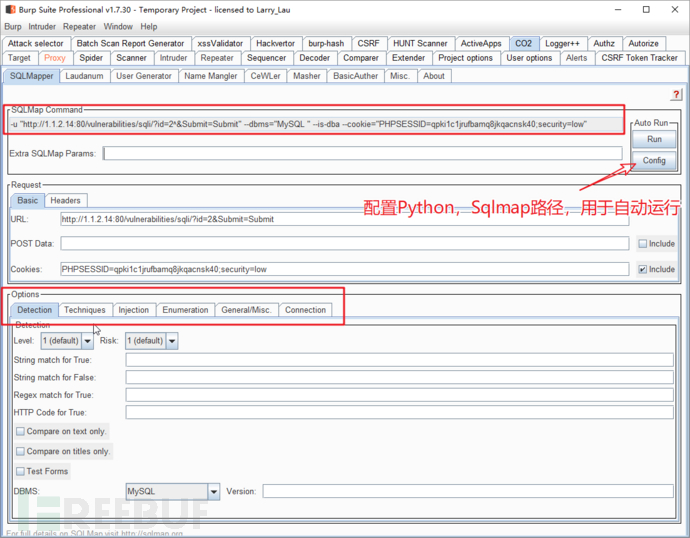Toggle Compare on titles only checkbox
Image resolution: width=690 pixels, height=538 pixels.
click(20, 451)
